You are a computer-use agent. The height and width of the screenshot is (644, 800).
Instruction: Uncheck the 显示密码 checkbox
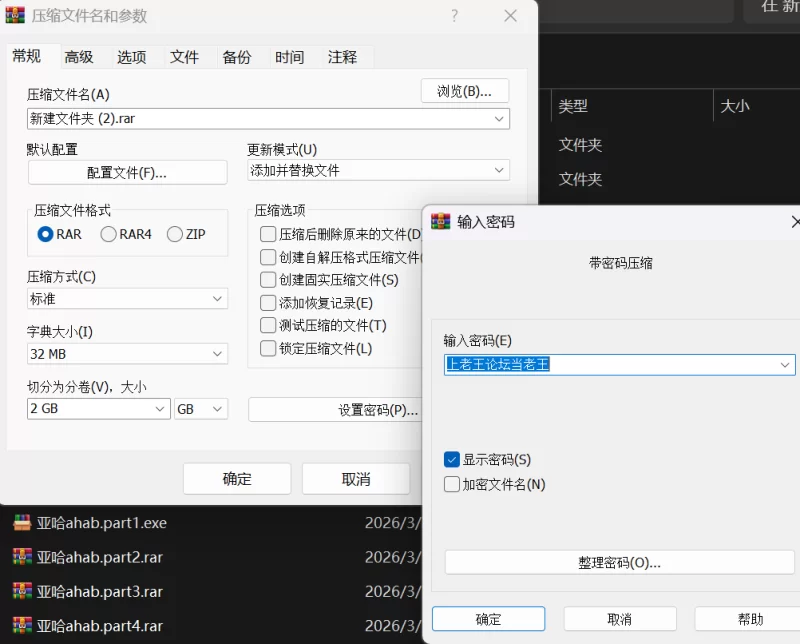452,460
